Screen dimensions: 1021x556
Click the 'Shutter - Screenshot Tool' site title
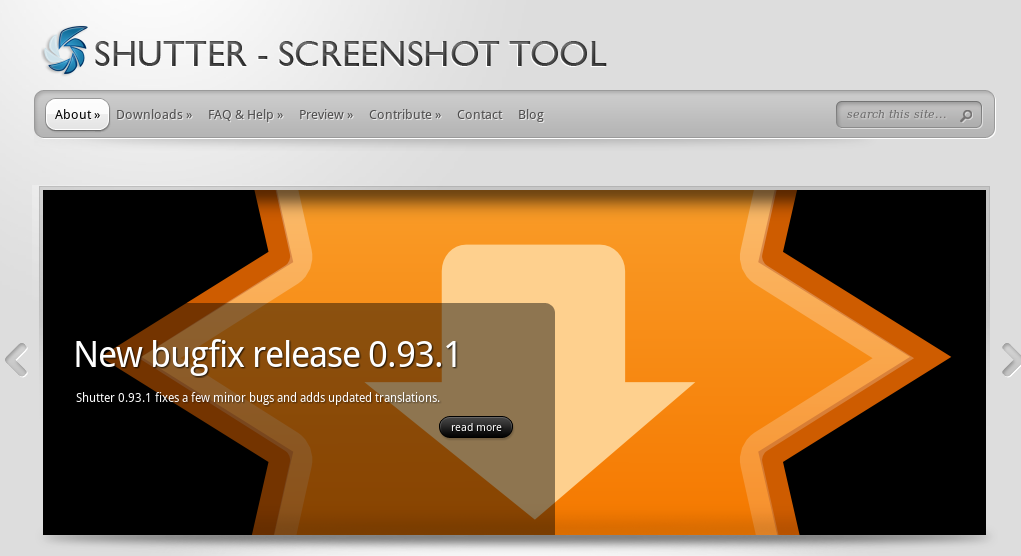click(x=350, y=53)
